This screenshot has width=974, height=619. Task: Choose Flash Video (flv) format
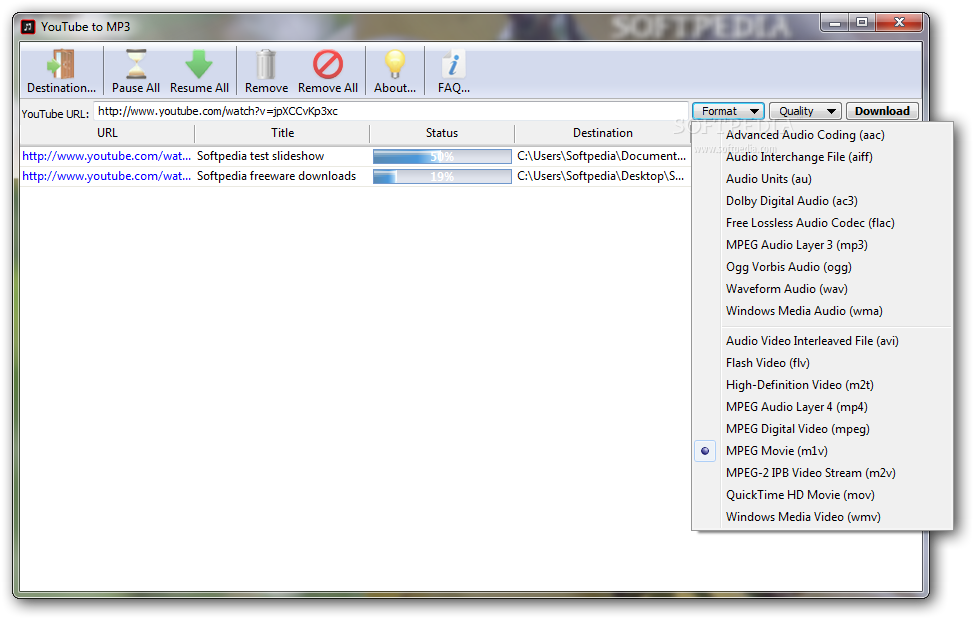click(x=768, y=363)
